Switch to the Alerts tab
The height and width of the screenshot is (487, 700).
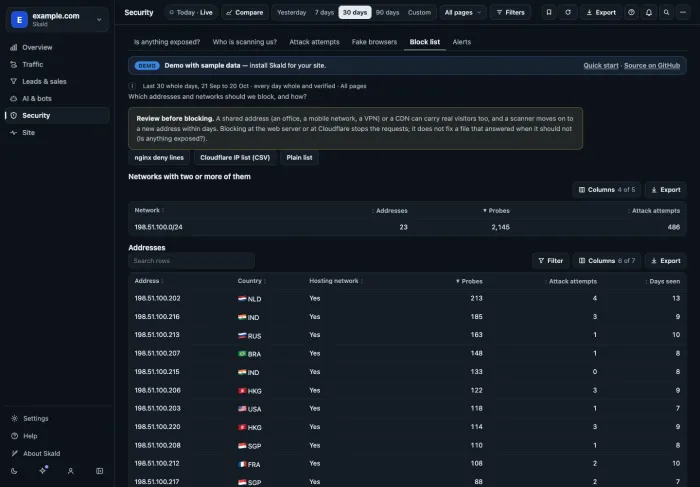(x=462, y=42)
